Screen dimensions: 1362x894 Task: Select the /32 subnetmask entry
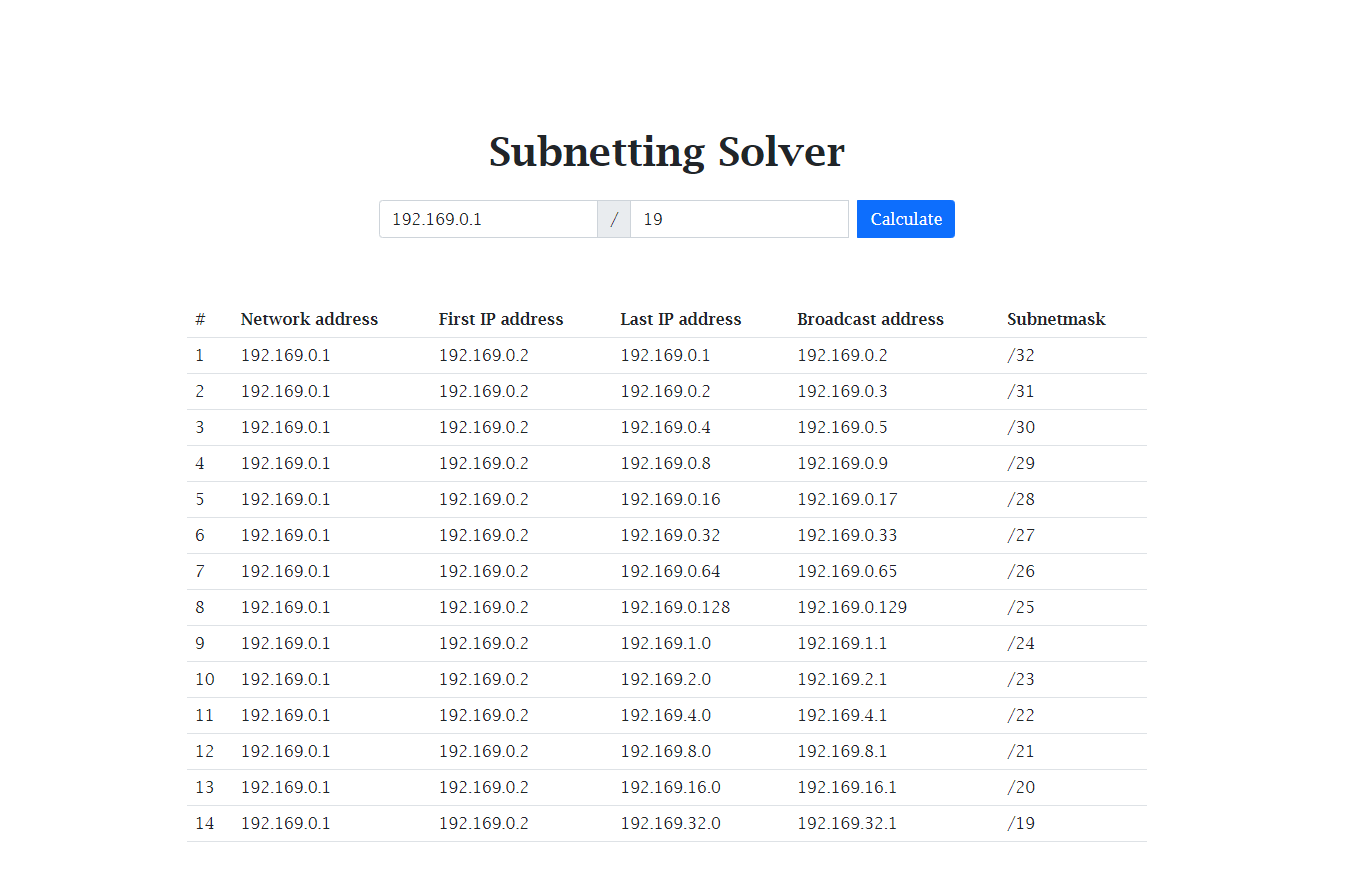click(1021, 355)
